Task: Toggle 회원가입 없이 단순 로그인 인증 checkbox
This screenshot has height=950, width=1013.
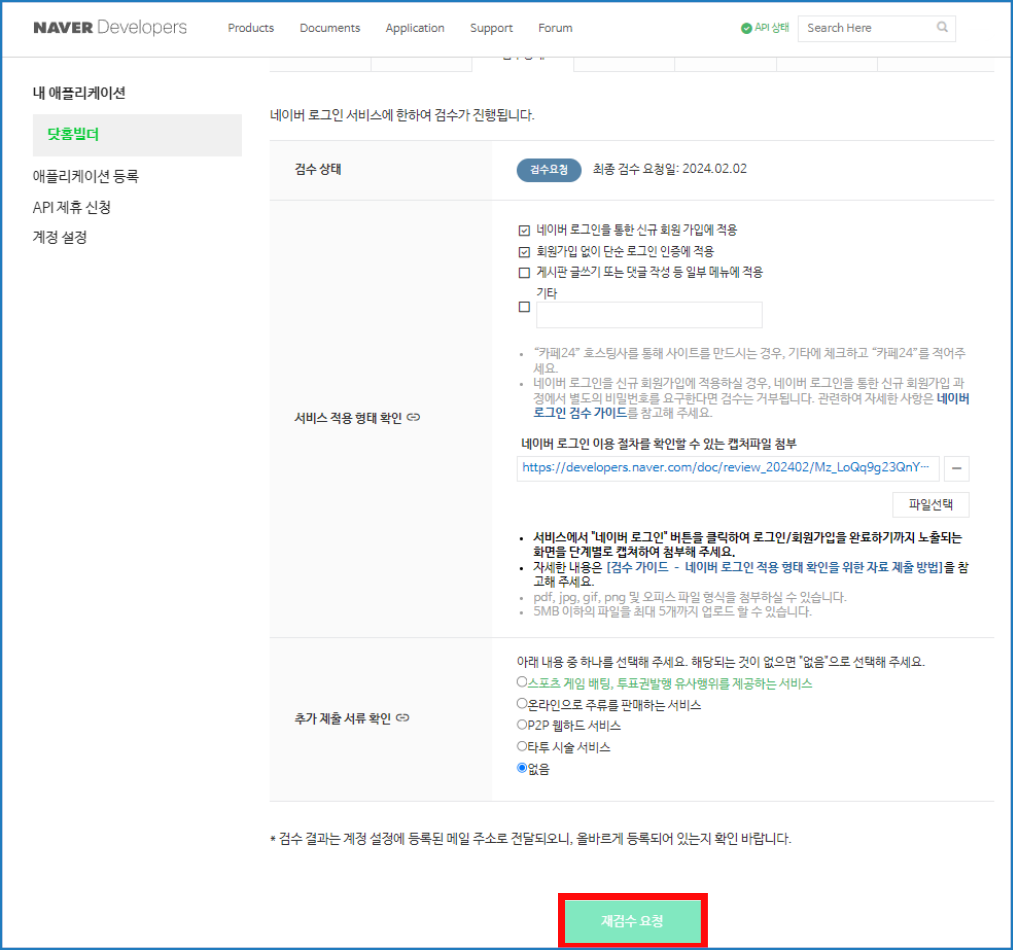Action: pyautogui.click(x=524, y=252)
